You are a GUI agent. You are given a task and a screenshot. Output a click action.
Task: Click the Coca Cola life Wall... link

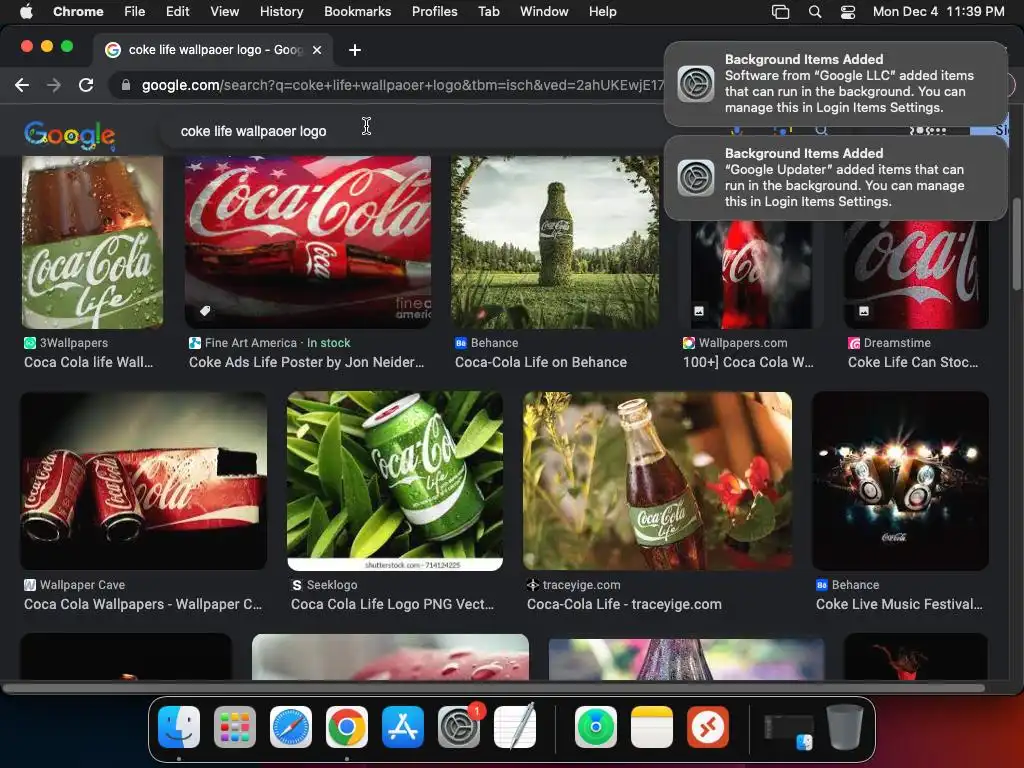click(x=89, y=362)
